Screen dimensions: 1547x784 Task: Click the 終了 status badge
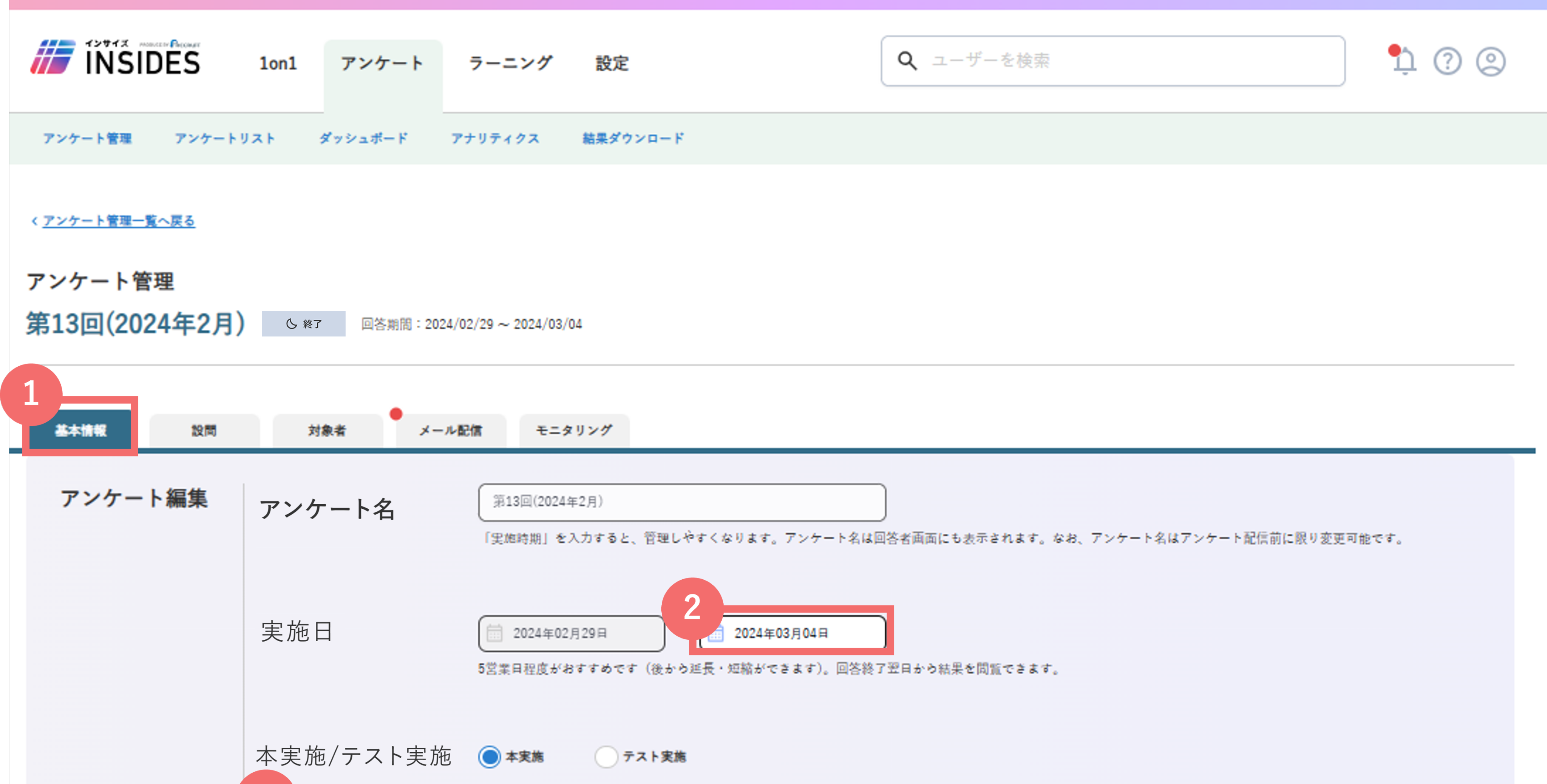point(303,324)
